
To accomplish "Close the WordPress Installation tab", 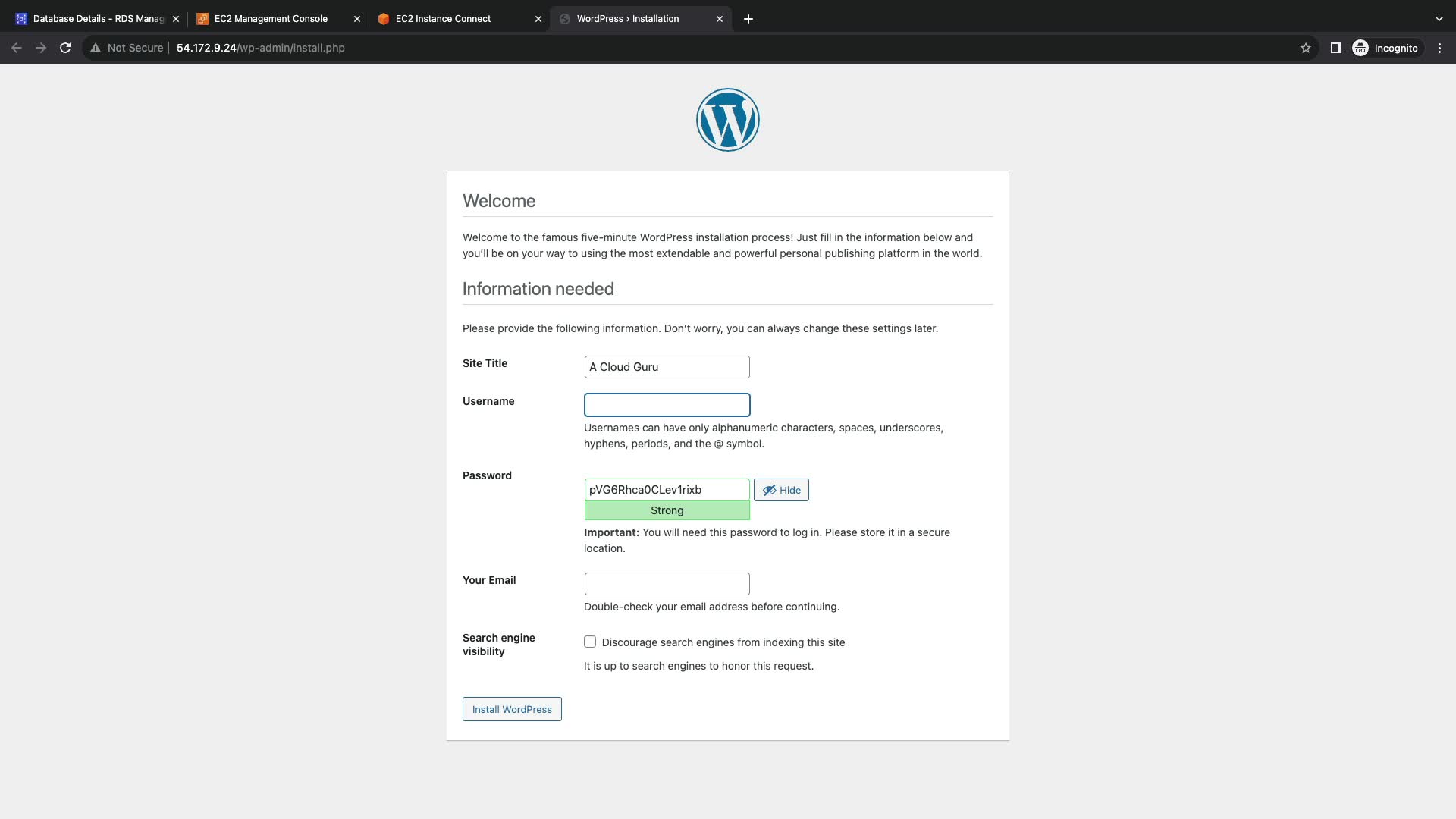I will coord(719,19).
